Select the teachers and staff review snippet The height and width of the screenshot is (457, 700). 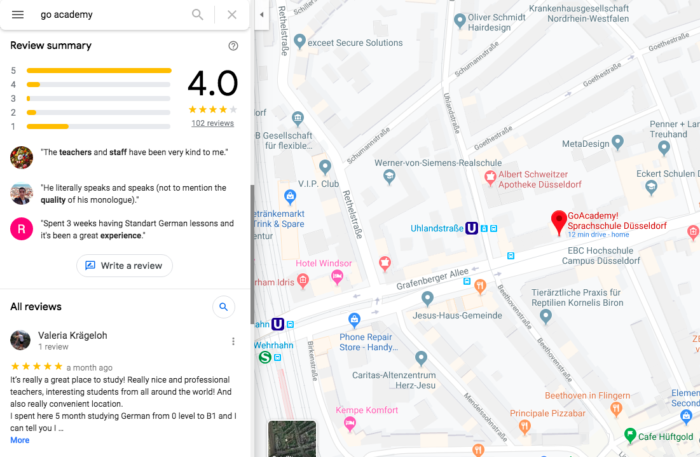[x=134, y=152]
